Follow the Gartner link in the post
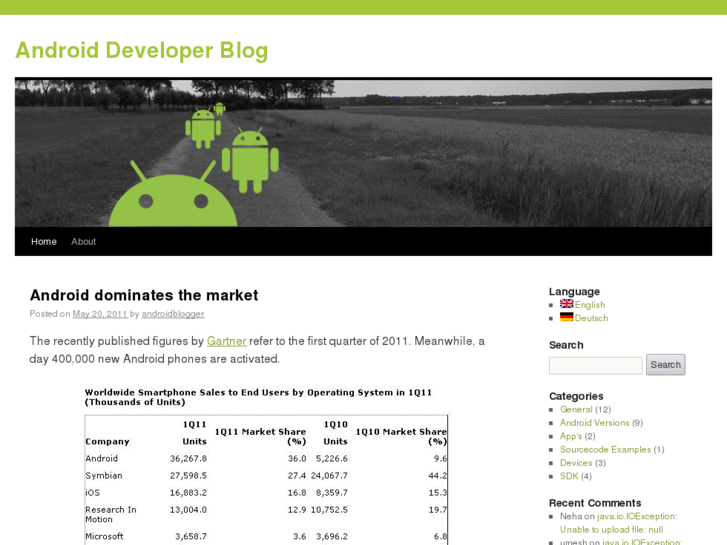The width and height of the screenshot is (727, 545). pyautogui.click(x=226, y=341)
